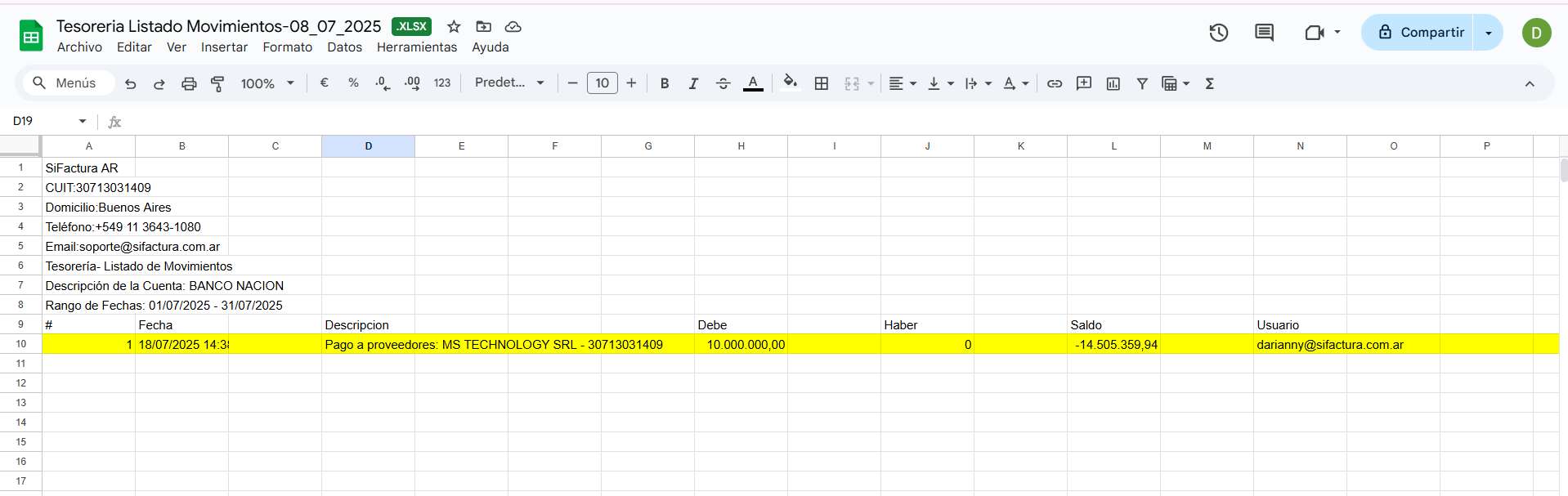Screen dimensions: 1568x496
Task: Decrease font size with minus button
Action: tap(572, 83)
